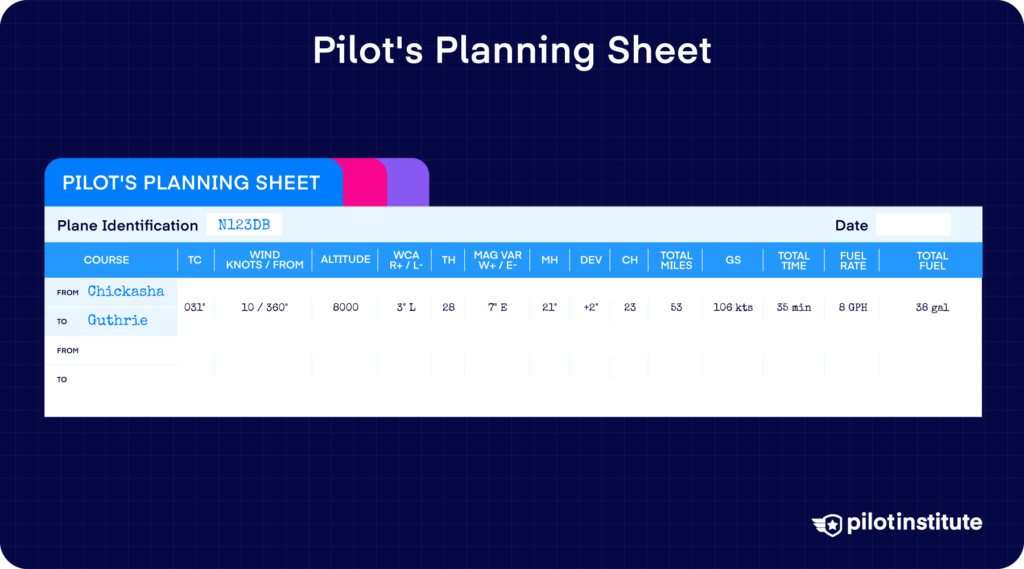Click the WIND KNOTS / FROM header
Screen dimensions: 1024x569
pos(264,260)
